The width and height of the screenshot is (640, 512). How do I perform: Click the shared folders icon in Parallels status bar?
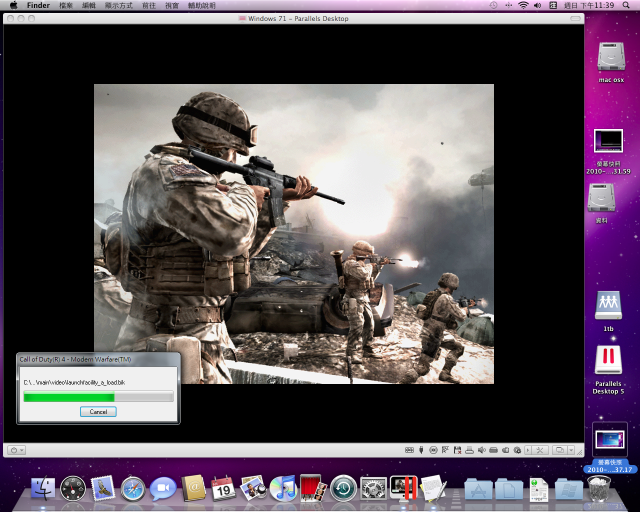[x=505, y=450]
